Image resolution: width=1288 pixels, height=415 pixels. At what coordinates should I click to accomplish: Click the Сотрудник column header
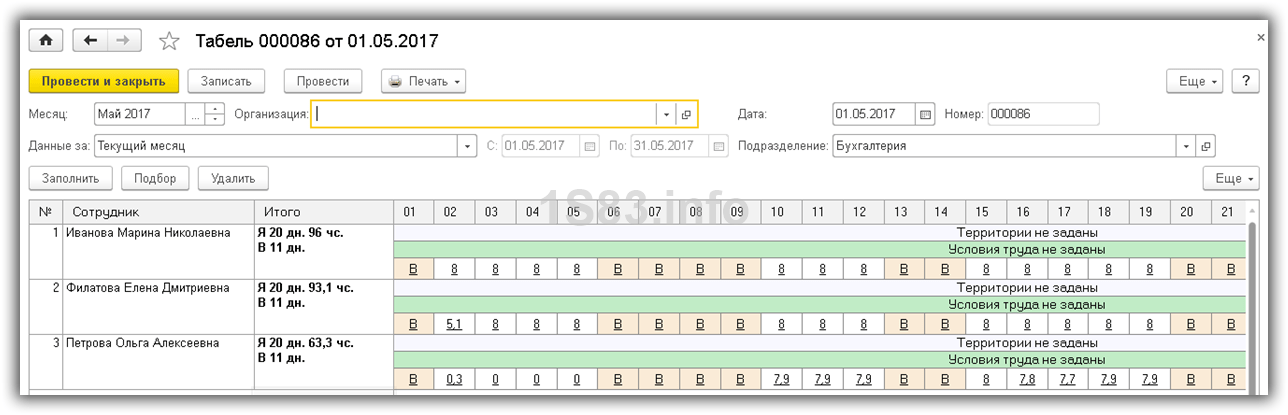[158, 212]
